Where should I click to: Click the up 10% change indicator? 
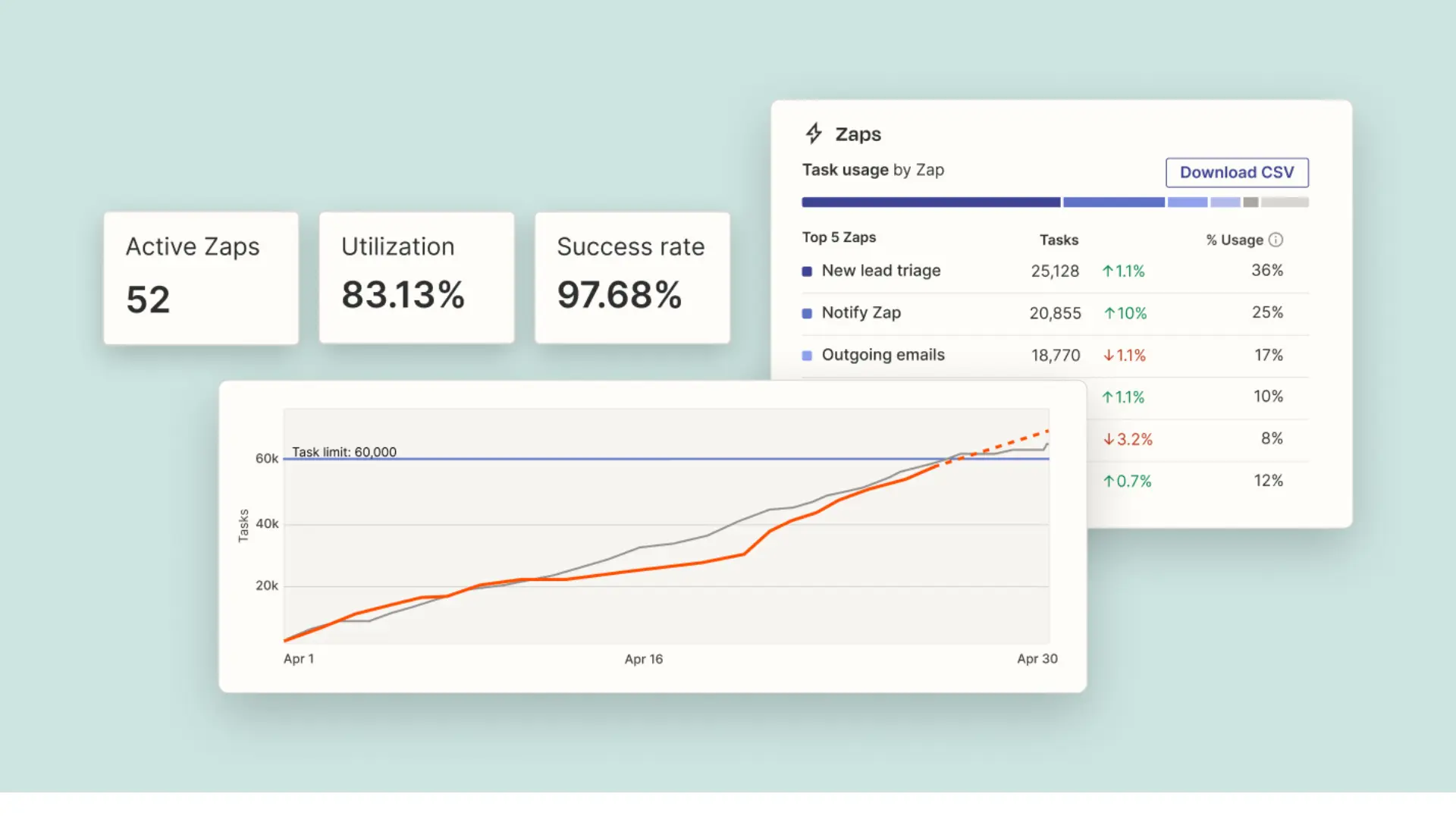(x=1125, y=313)
